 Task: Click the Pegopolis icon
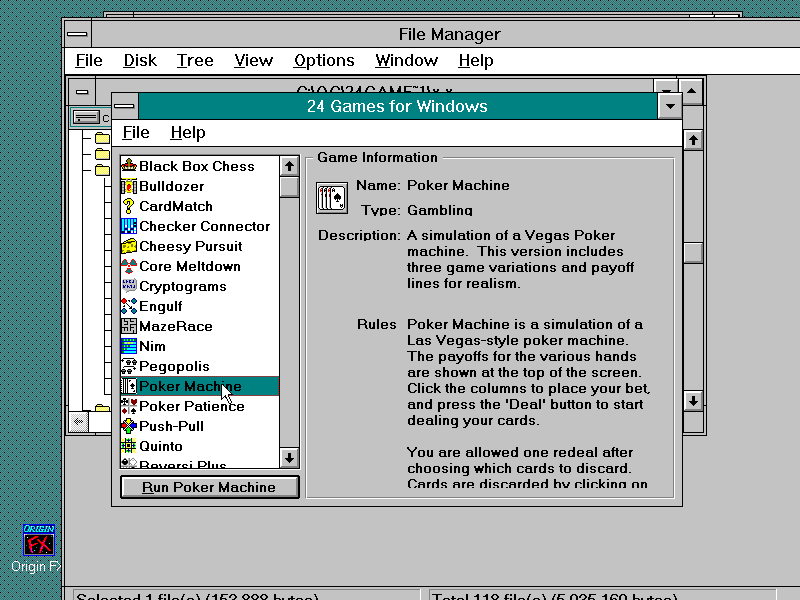[129, 366]
